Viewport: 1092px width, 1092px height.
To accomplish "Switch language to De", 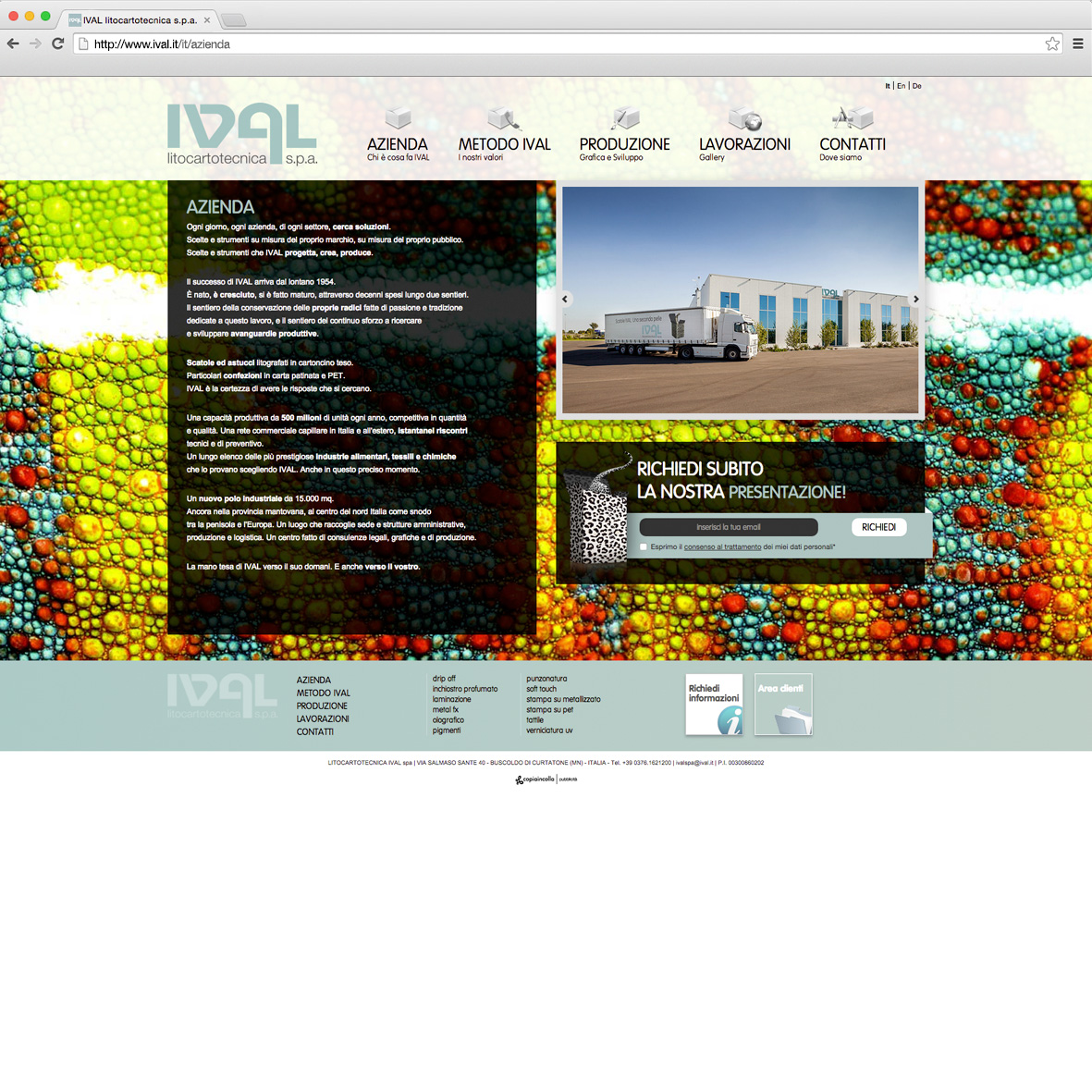I will tap(916, 86).
